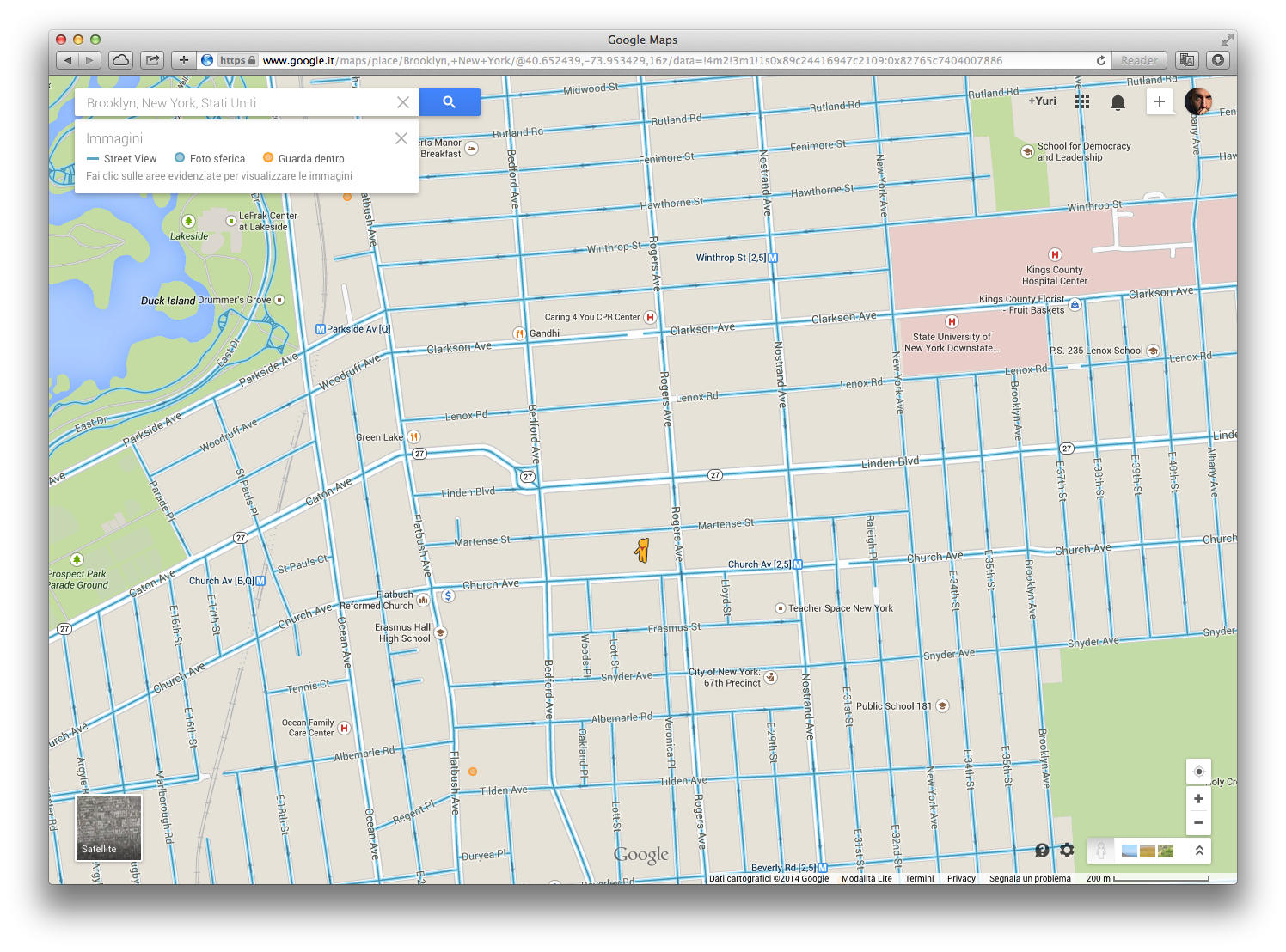Click the State University of New York Downstate marker

click(952, 321)
